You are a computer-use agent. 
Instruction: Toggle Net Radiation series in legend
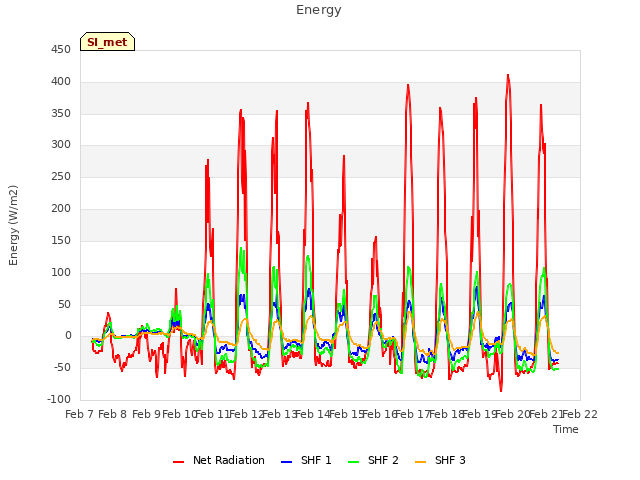(219, 460)
